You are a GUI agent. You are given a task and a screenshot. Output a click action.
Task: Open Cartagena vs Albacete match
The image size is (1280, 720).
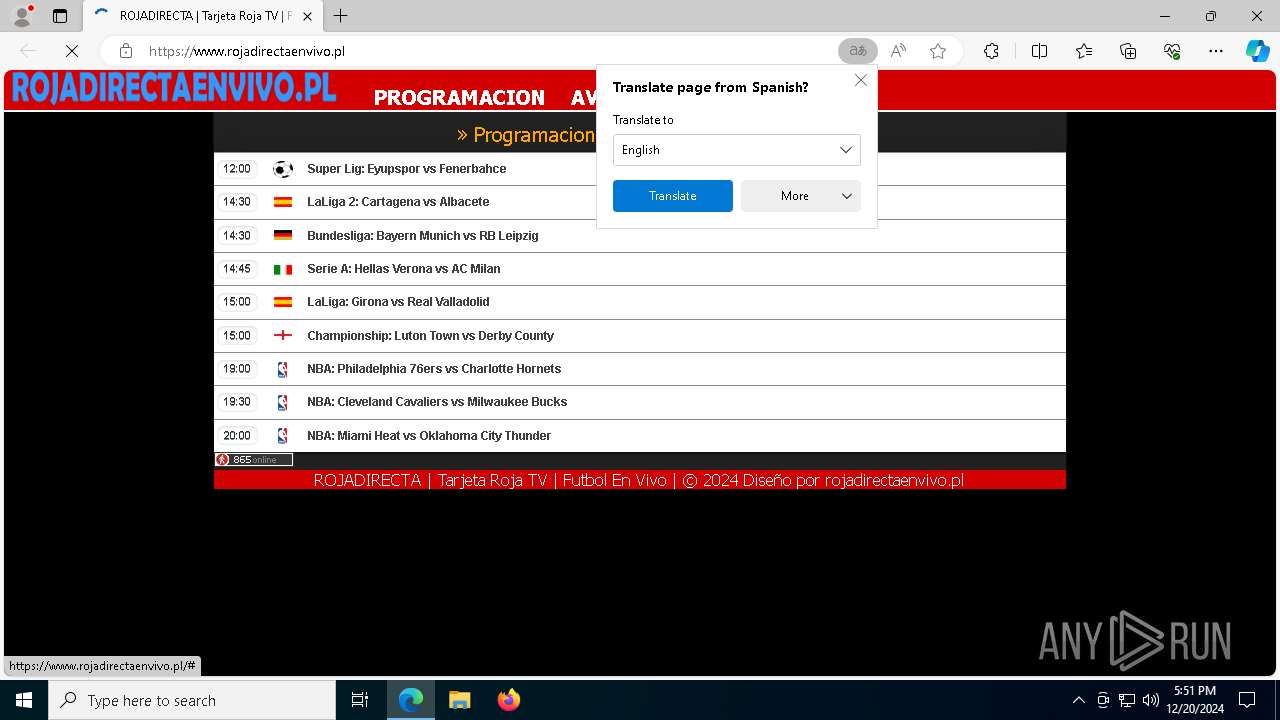pyautogui.click(x=398, y=202)
